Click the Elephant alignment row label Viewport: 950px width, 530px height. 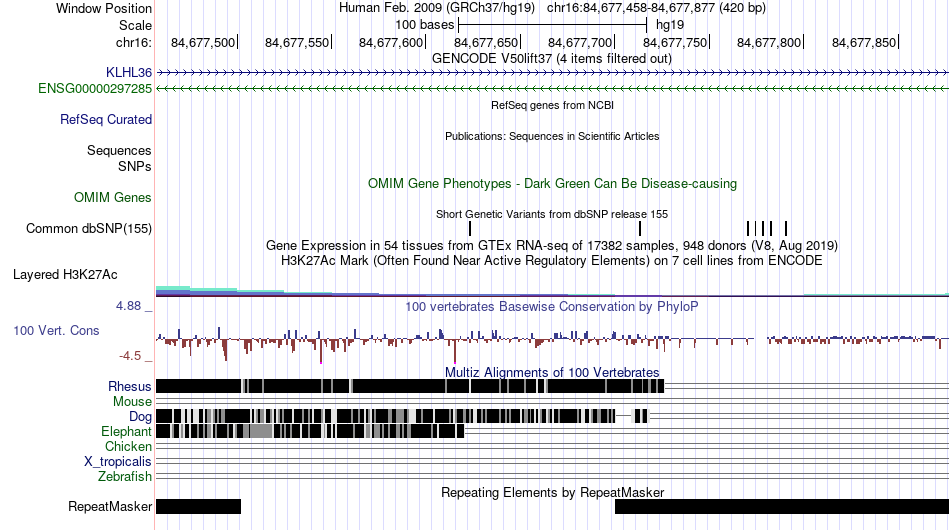126,431
